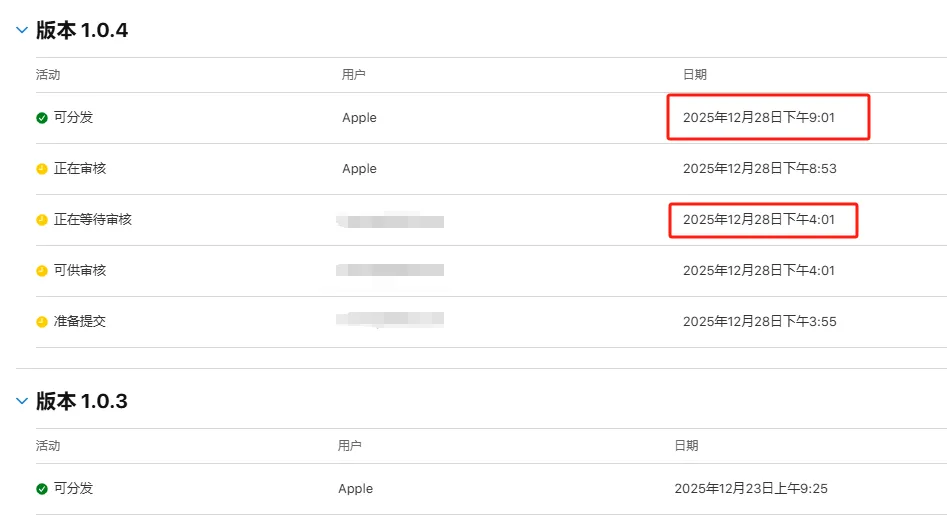This screenshot has height=515, width=947.
Task: Click the yellow status icon beside 正在审核
Action: click(42, 169)
